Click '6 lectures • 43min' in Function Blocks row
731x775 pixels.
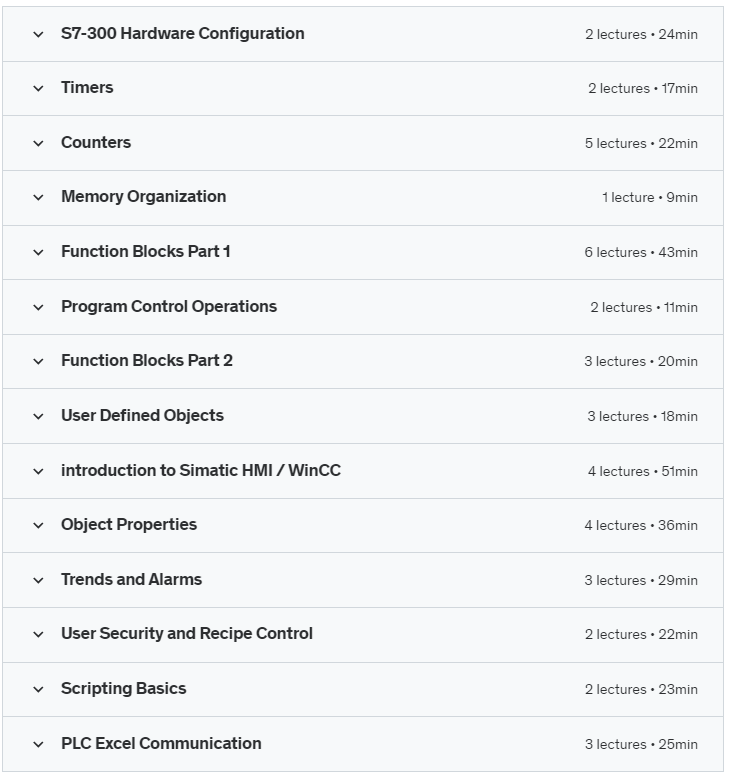(641, 252)
